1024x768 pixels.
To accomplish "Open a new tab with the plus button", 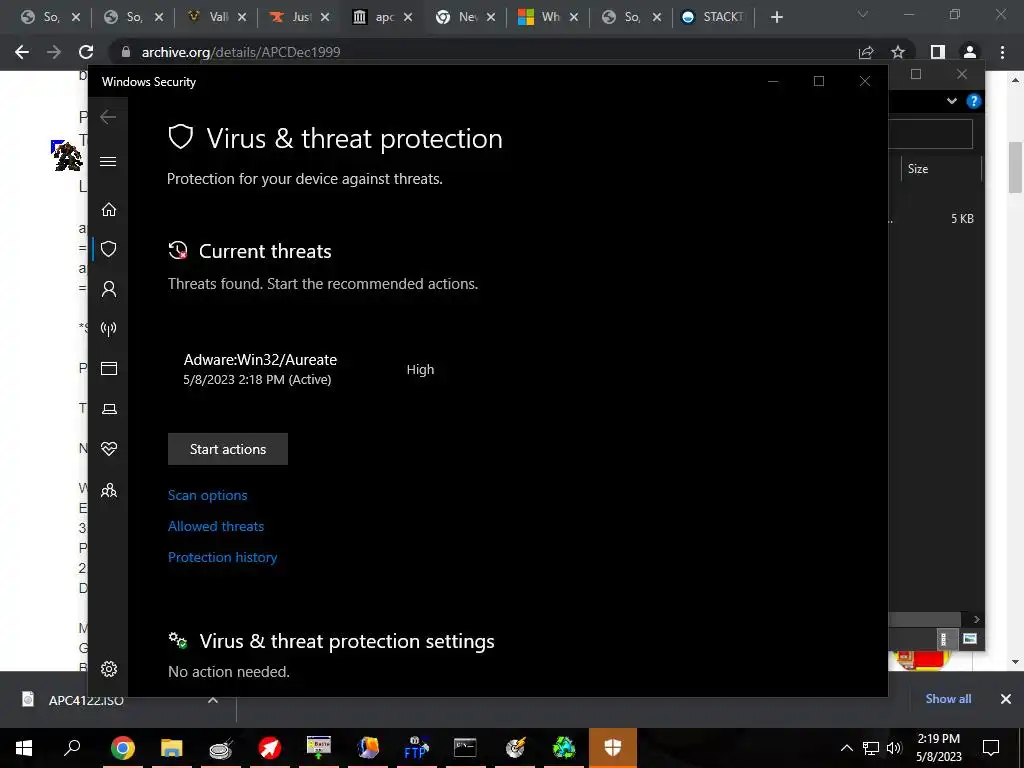I will [776, 17].
